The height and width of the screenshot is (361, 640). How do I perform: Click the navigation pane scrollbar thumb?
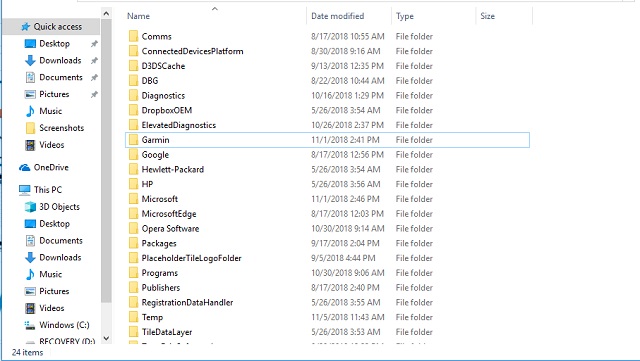click(x=106, y=161)
